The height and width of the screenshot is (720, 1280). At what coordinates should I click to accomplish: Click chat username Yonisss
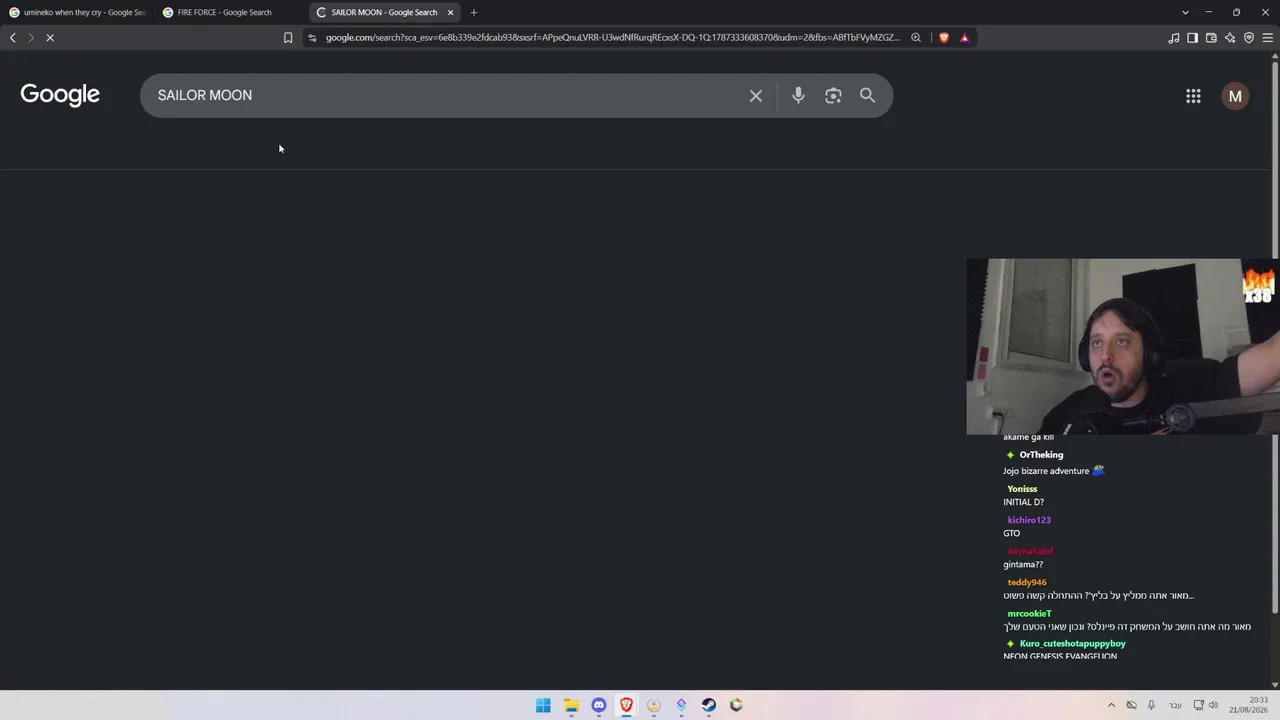1022,489
